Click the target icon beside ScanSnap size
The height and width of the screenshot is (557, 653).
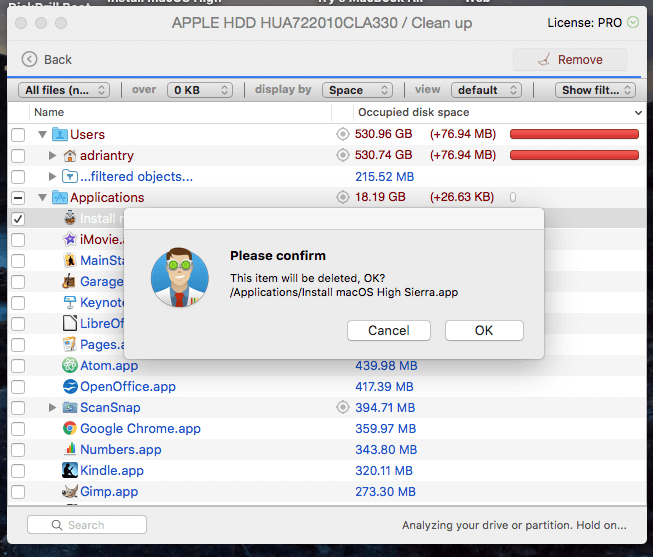pos(343,407)
